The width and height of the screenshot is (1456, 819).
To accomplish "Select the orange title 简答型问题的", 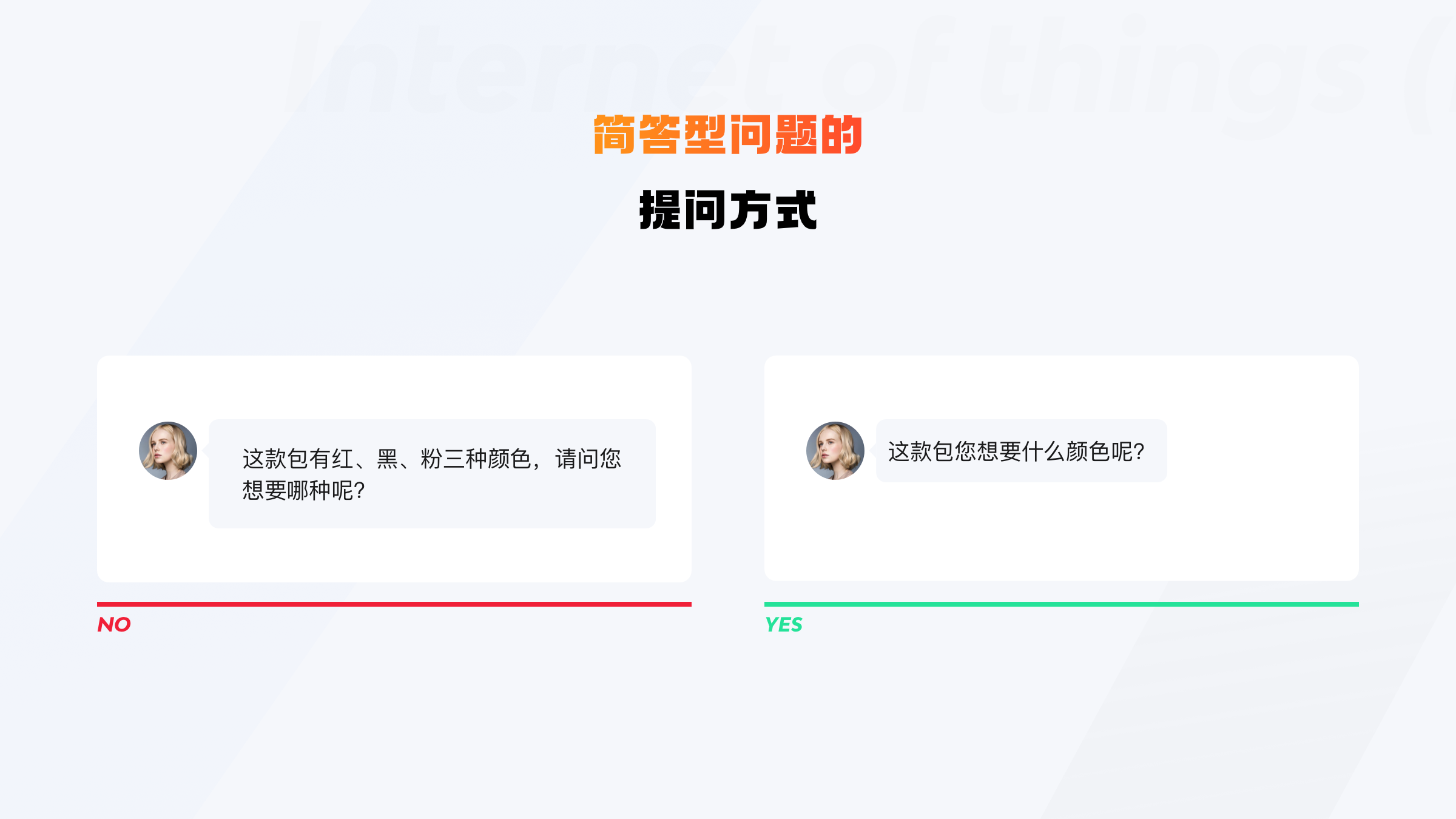I will click(728, 135).
